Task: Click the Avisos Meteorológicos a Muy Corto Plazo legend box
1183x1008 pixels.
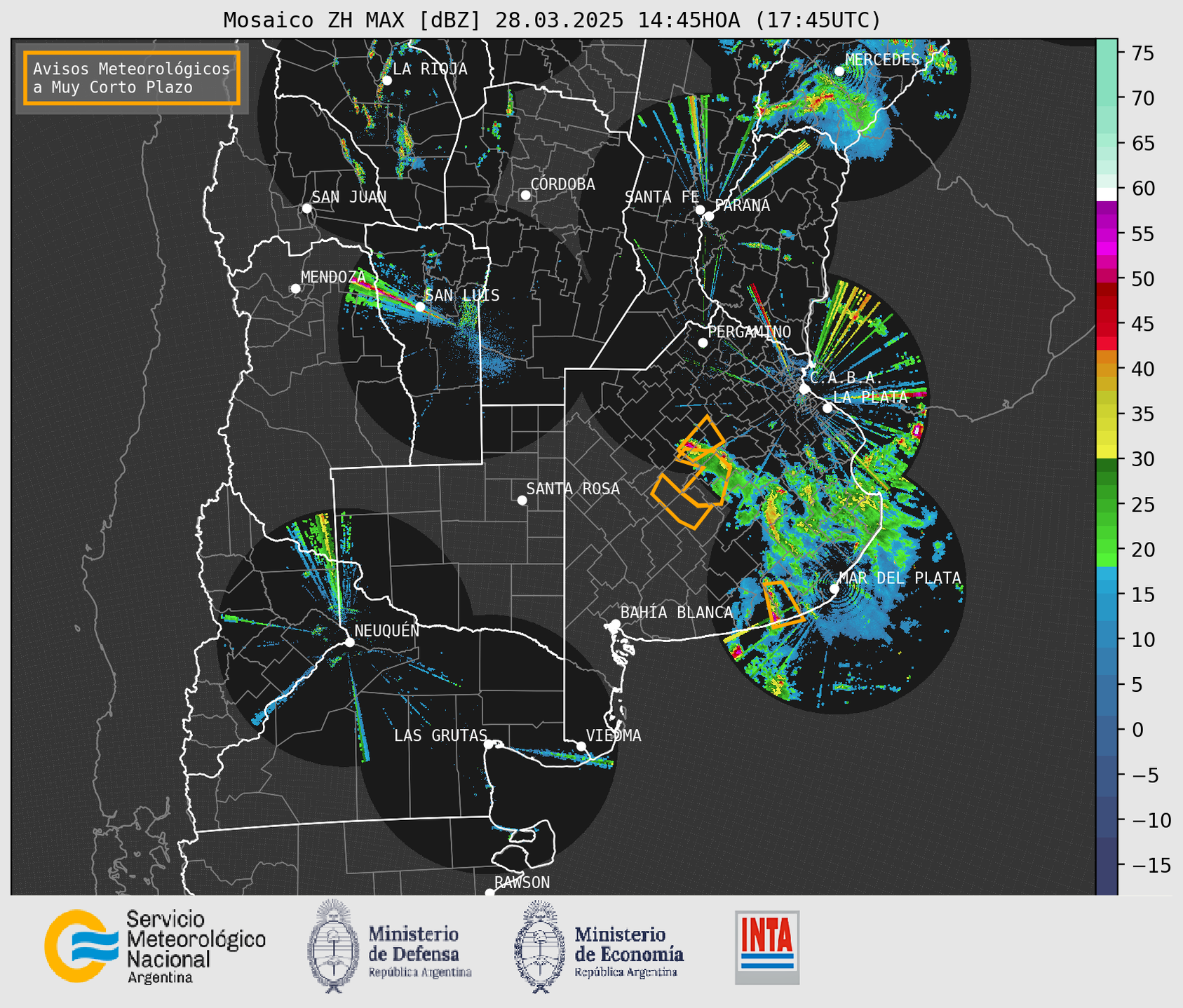Action: 132,78
